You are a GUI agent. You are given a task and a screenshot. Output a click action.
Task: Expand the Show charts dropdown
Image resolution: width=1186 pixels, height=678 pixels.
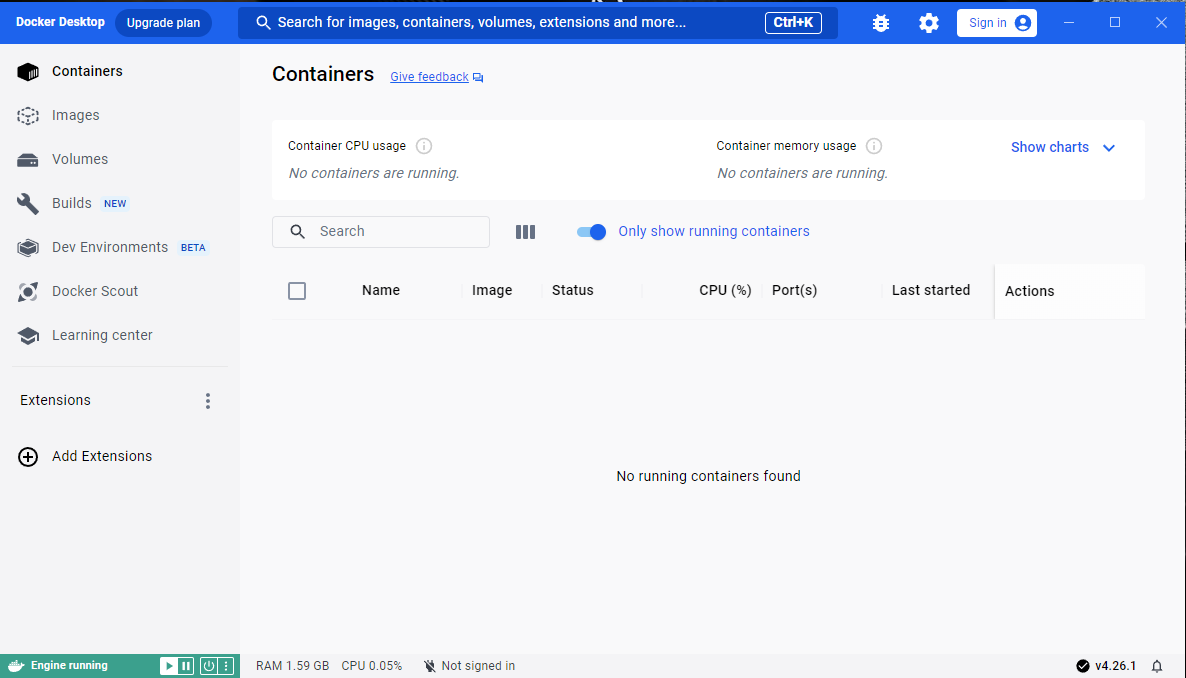pos(1063,148)
